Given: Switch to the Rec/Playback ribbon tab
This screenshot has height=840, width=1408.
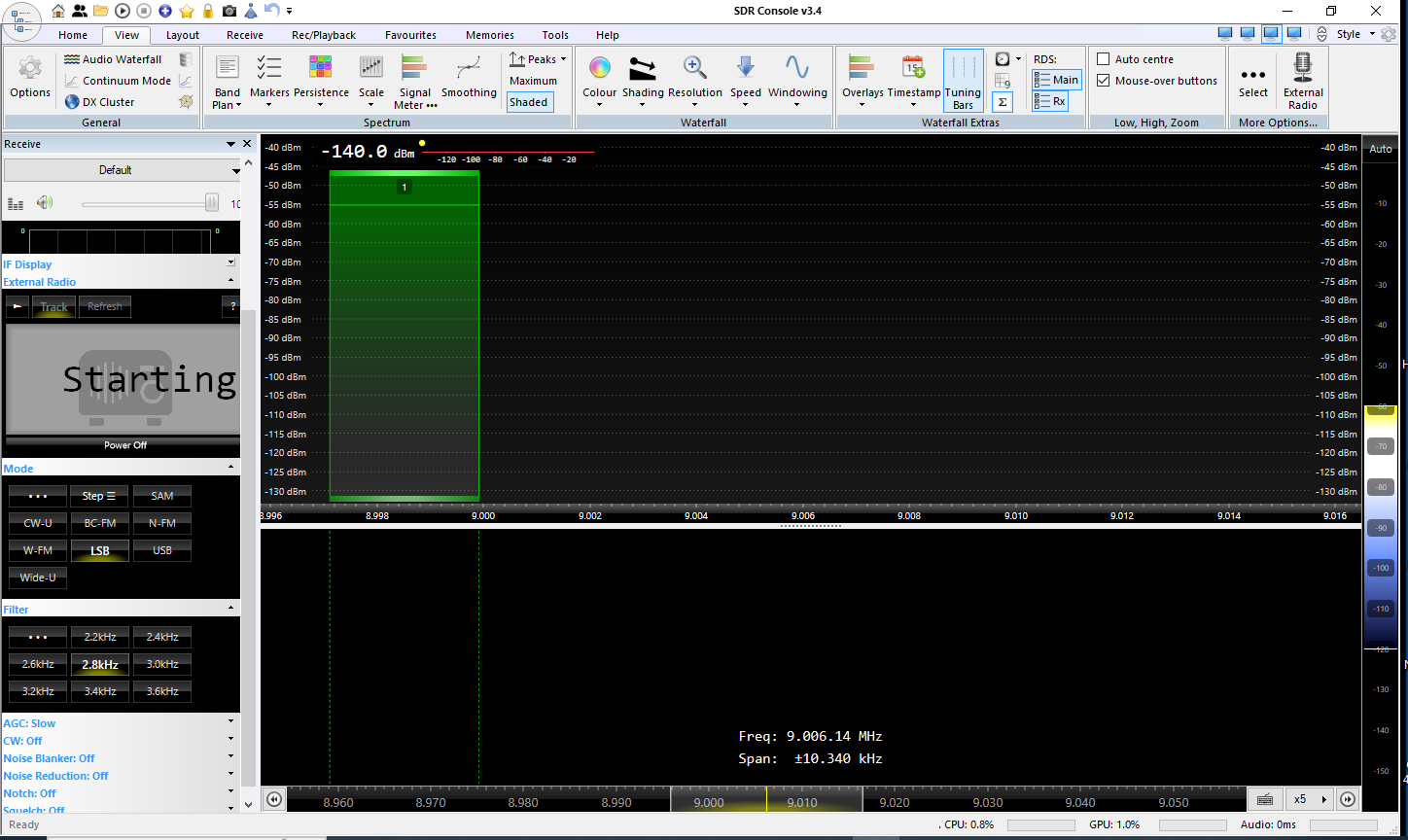Looking at the screenshot, I should pyautogui.click(x=324, y=35).
